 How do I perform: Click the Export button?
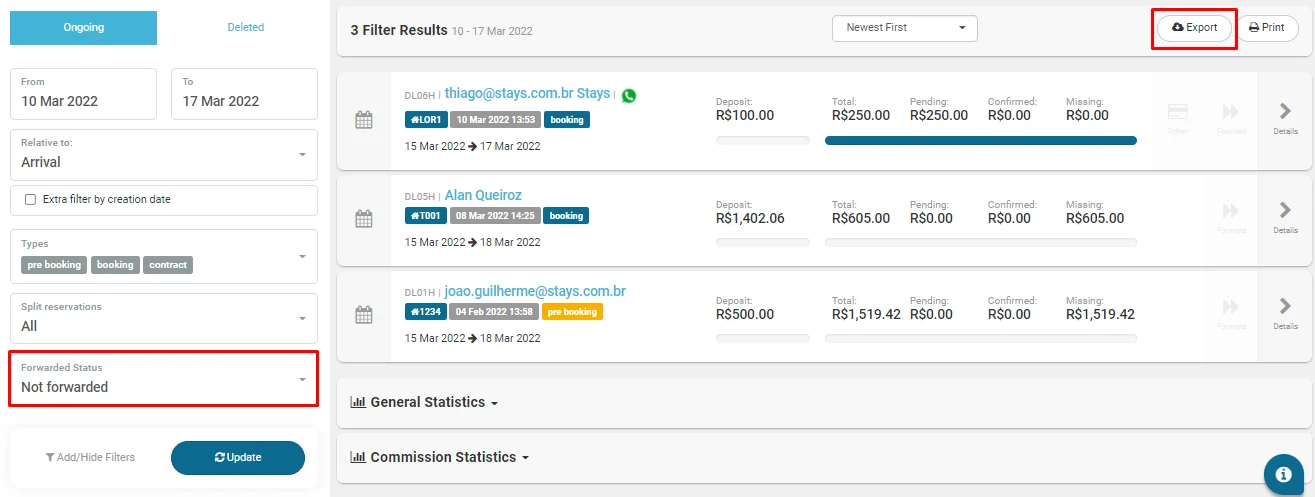tap(1194, 28)
